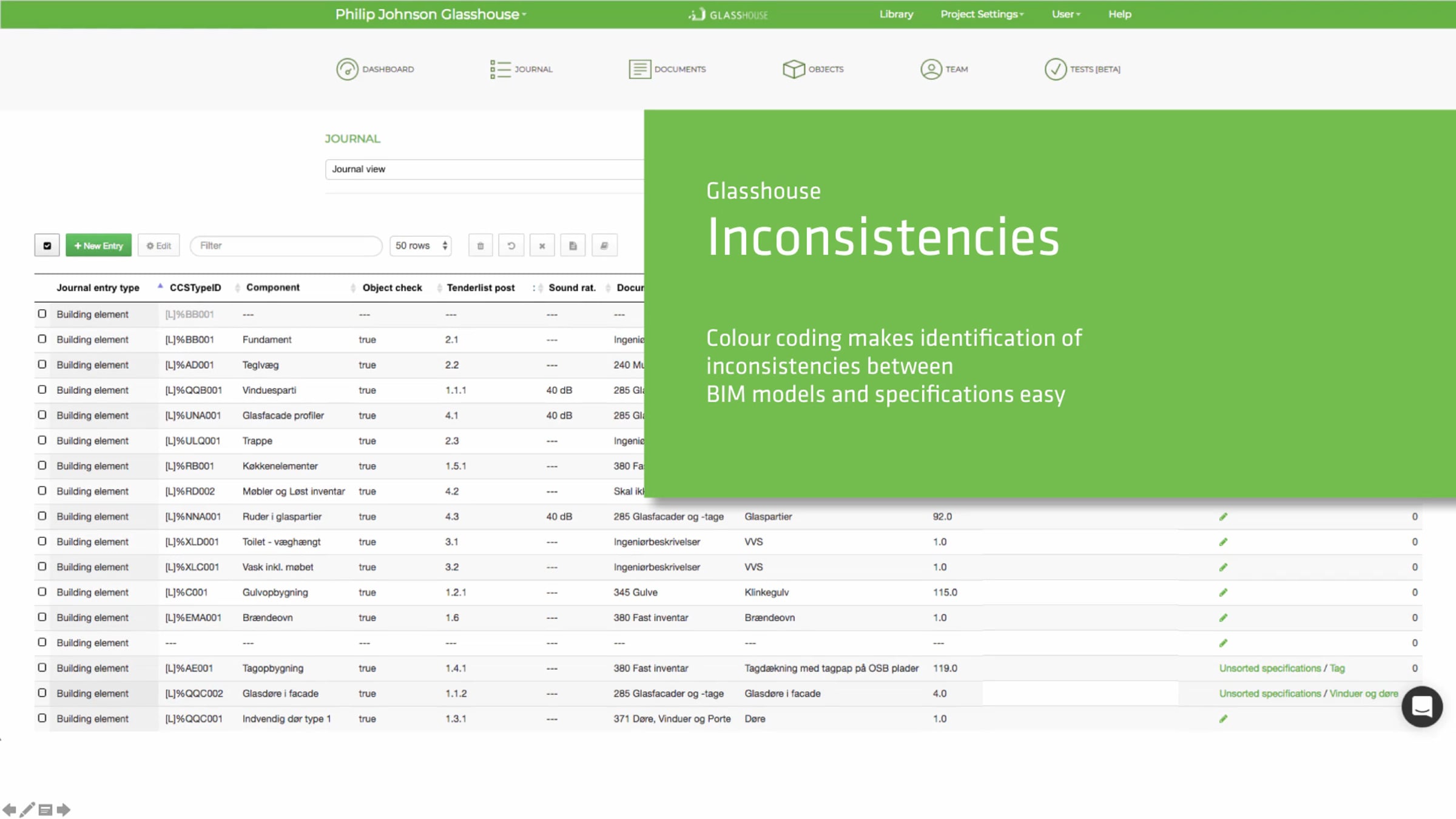Open the Vinduer og døre link

[x=1363, y=693]
